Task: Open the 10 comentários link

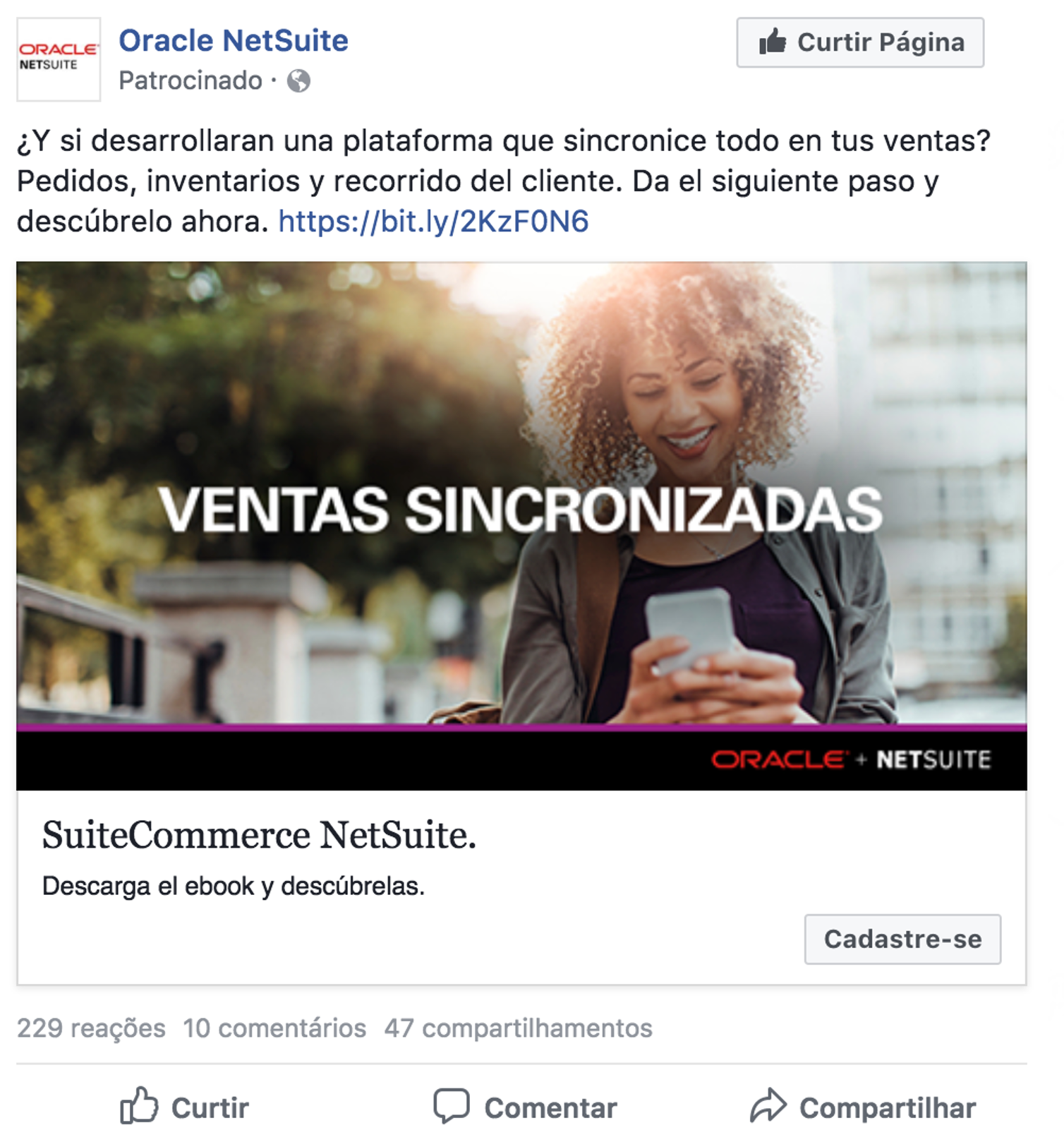Action: (x=274, y=1028)
